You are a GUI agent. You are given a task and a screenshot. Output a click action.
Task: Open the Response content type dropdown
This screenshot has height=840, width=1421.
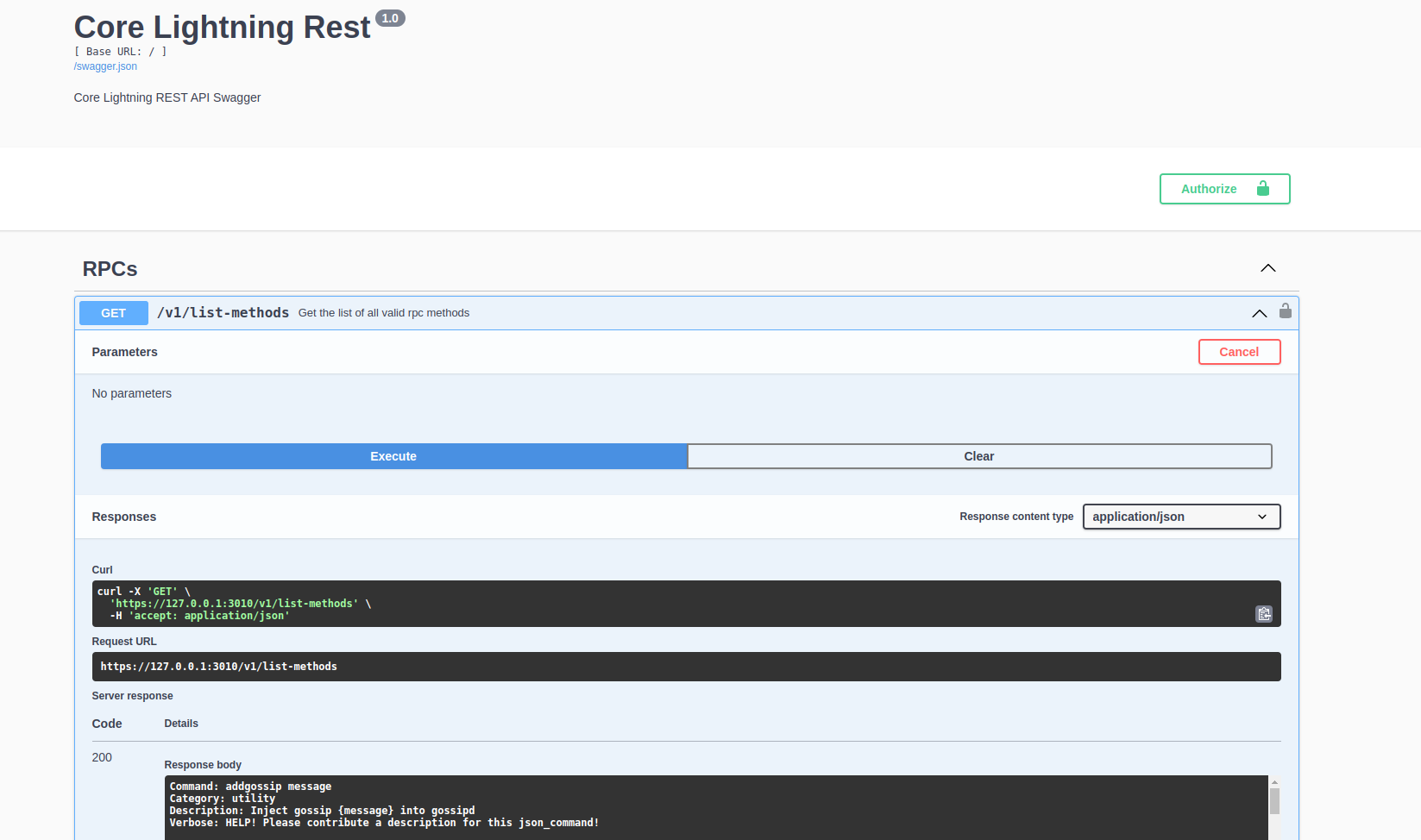(x=1181, y=517)
